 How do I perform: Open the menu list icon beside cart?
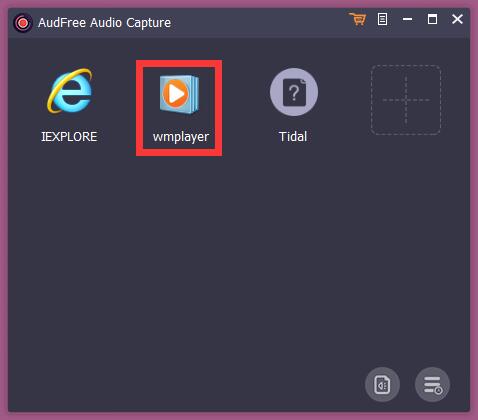(x=382, y=19)
